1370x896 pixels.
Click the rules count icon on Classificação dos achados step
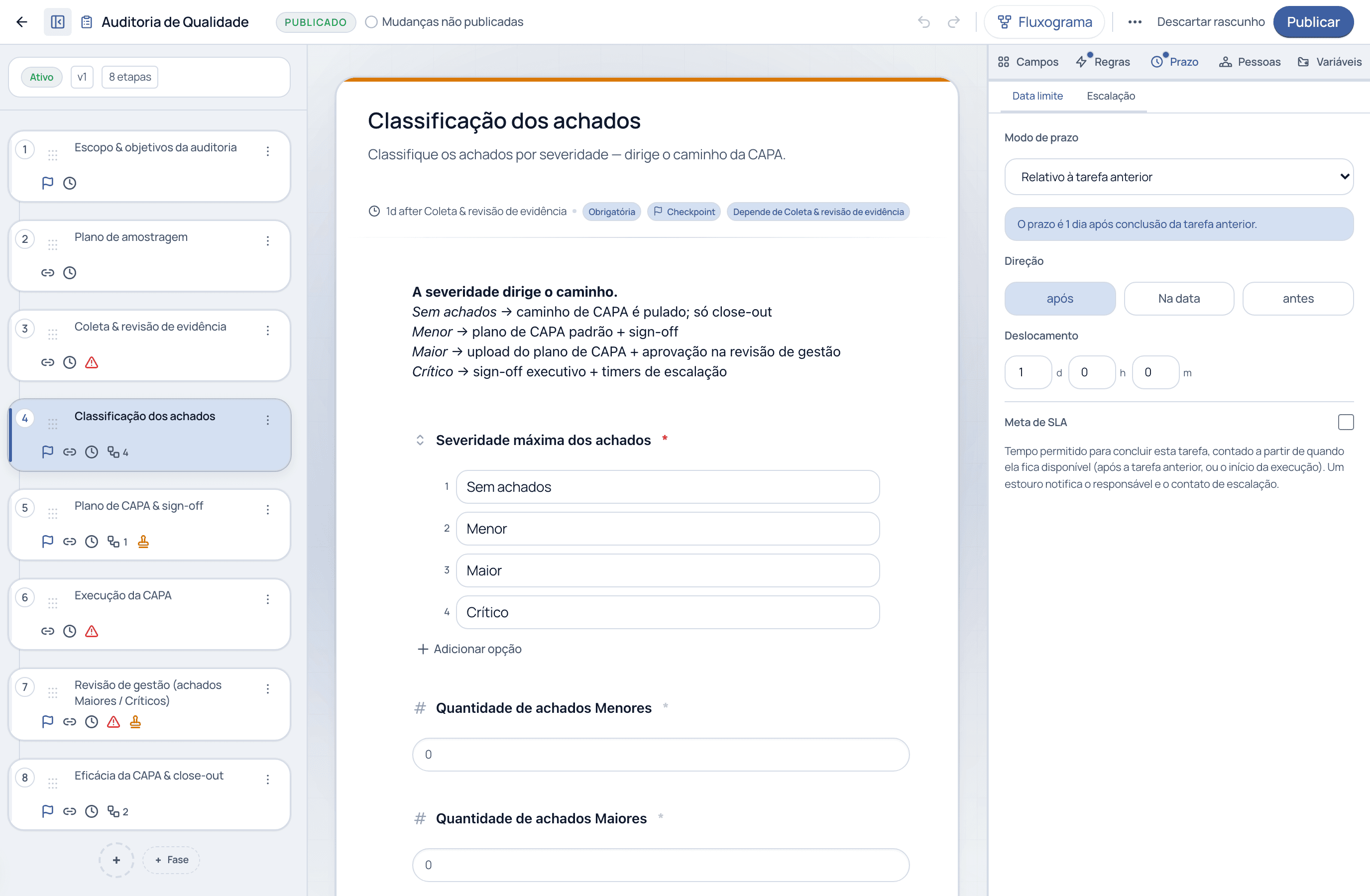click(x=117, y=452)
